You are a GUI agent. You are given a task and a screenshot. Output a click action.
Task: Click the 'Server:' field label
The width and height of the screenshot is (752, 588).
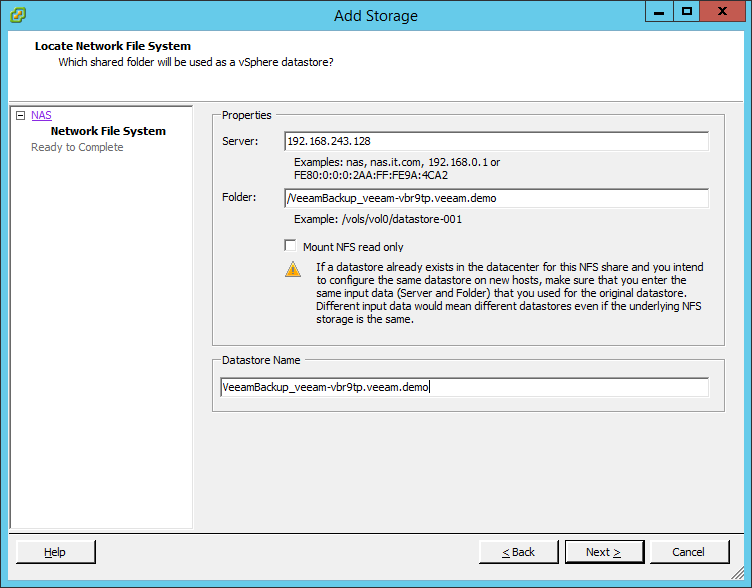pos(240,141)
